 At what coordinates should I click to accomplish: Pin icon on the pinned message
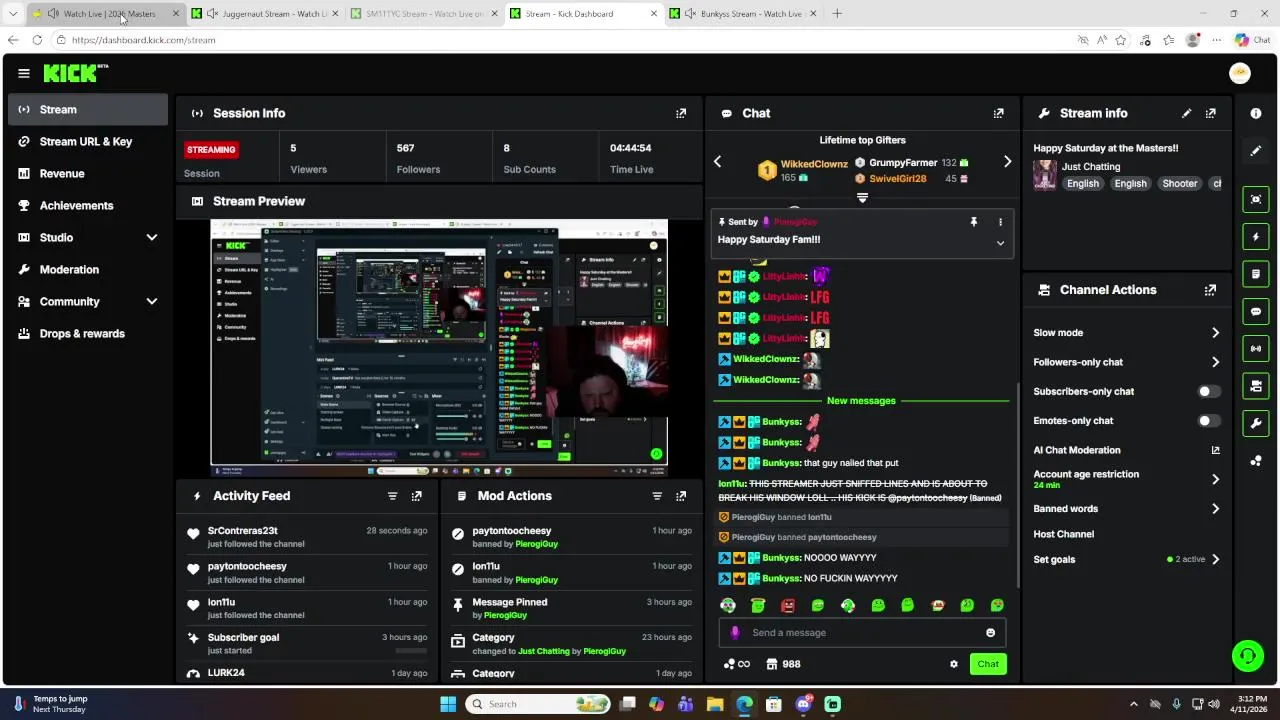coord(974,222)
